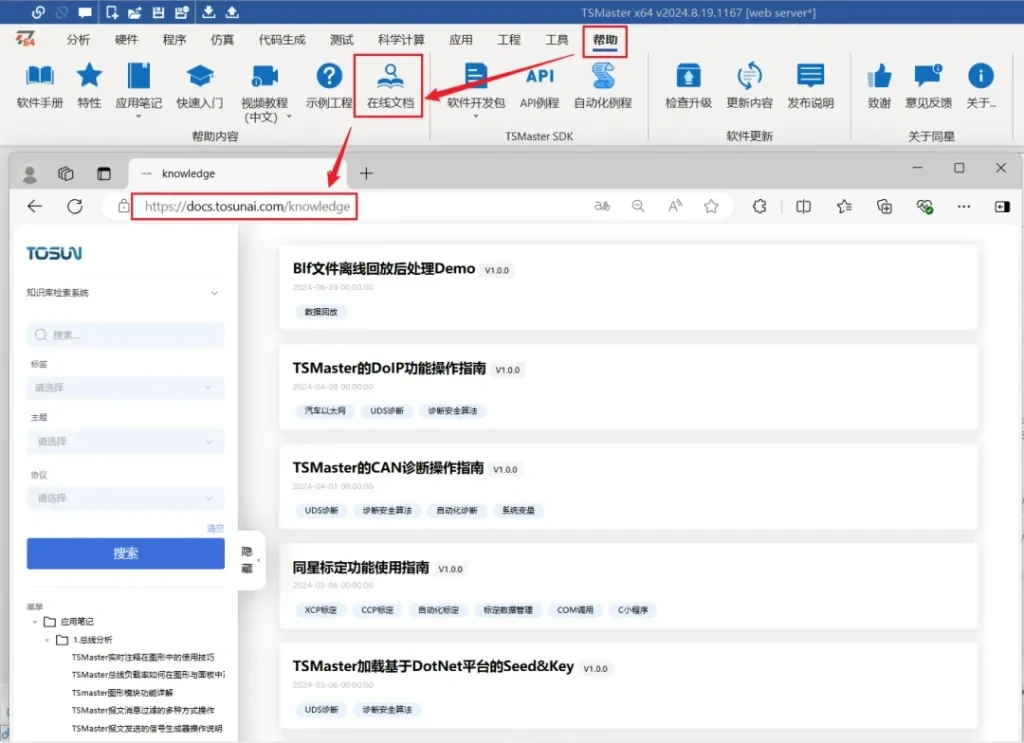The width and height of the screenshot is (1024, 743).
Task: Expand the 标签 tag dropdown
Action: click(x=125, y=387)
